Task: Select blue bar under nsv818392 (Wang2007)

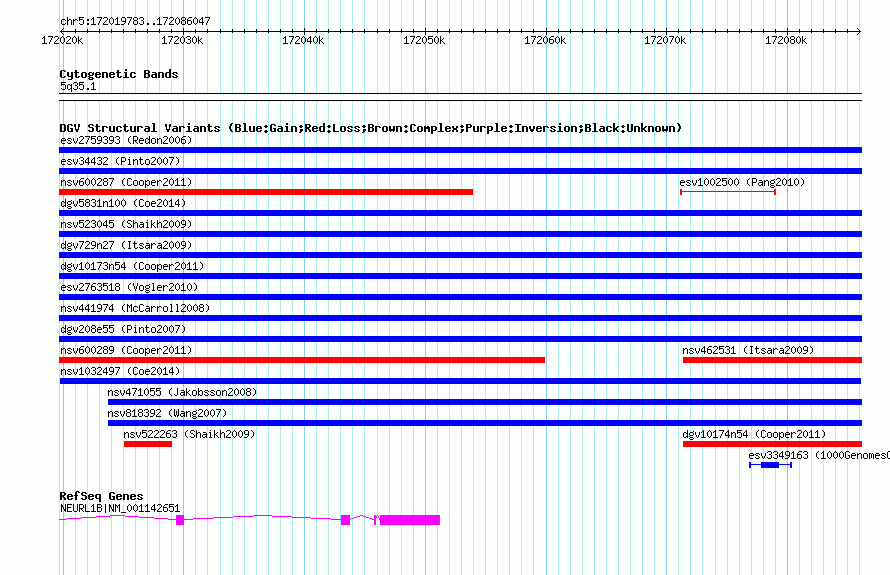Action: coord(485,423)
